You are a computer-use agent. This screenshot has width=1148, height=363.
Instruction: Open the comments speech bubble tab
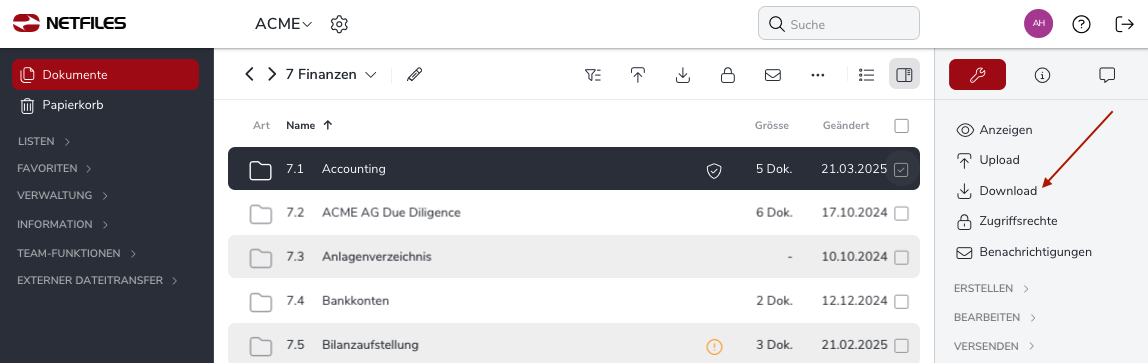pyautogui.click(x=1107, y=75)
